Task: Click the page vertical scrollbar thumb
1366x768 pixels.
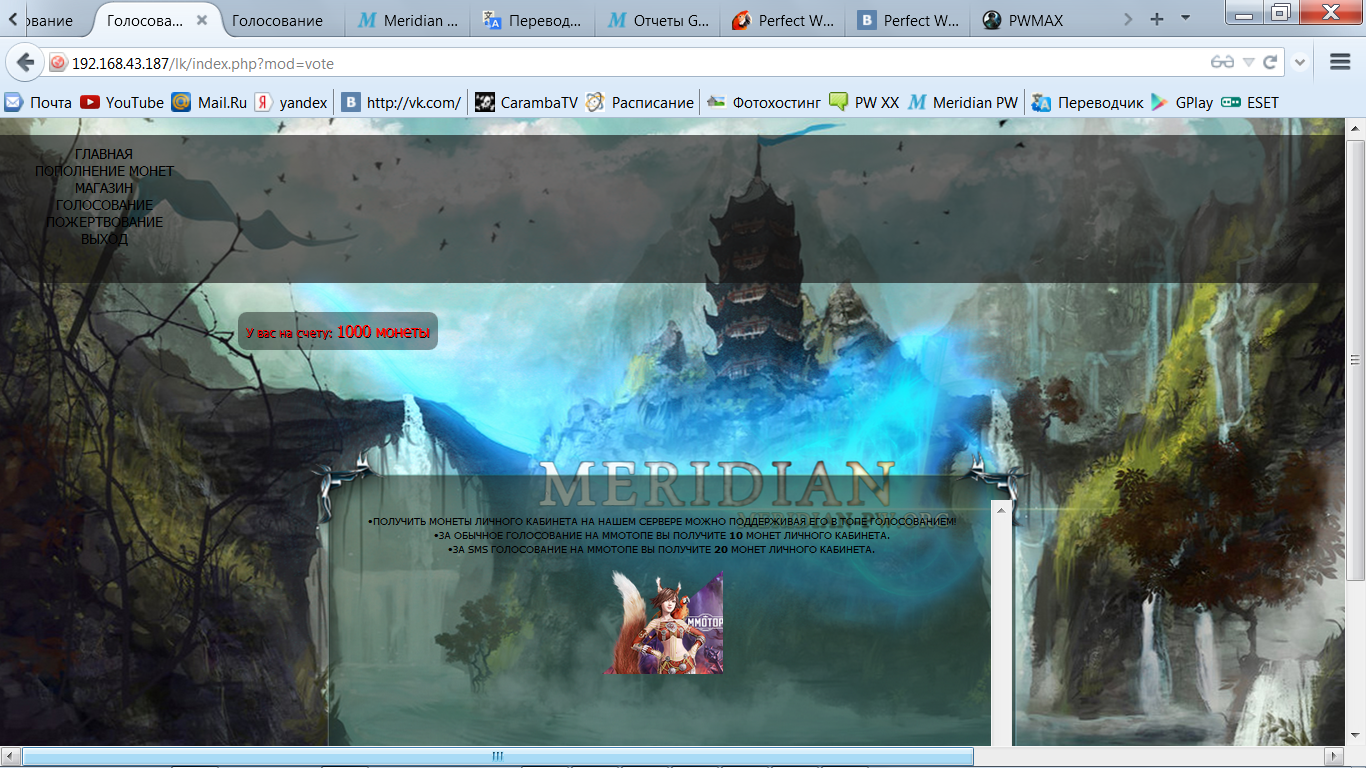Action: pyautogui.click(x=1355, y=360)
